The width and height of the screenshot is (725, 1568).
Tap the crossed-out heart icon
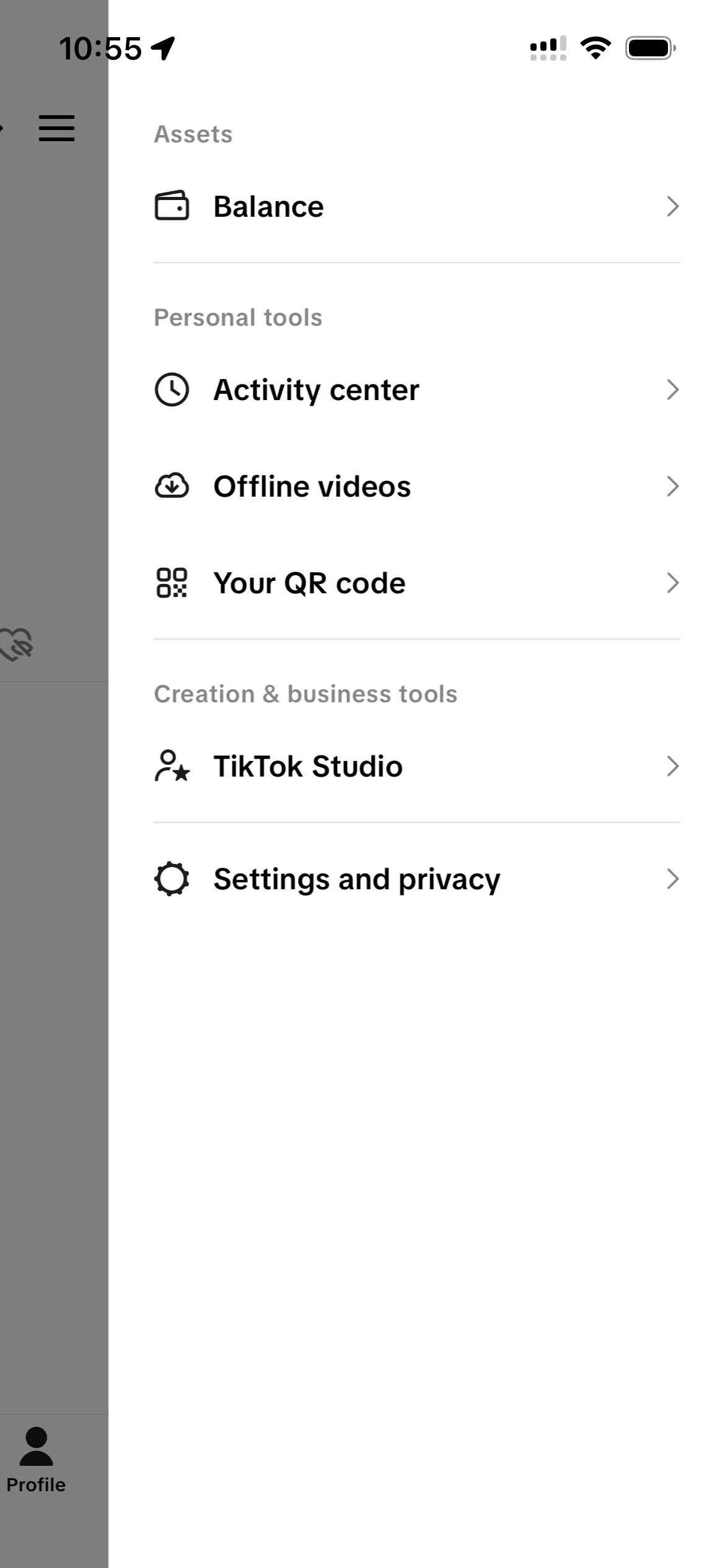point(17,644)
